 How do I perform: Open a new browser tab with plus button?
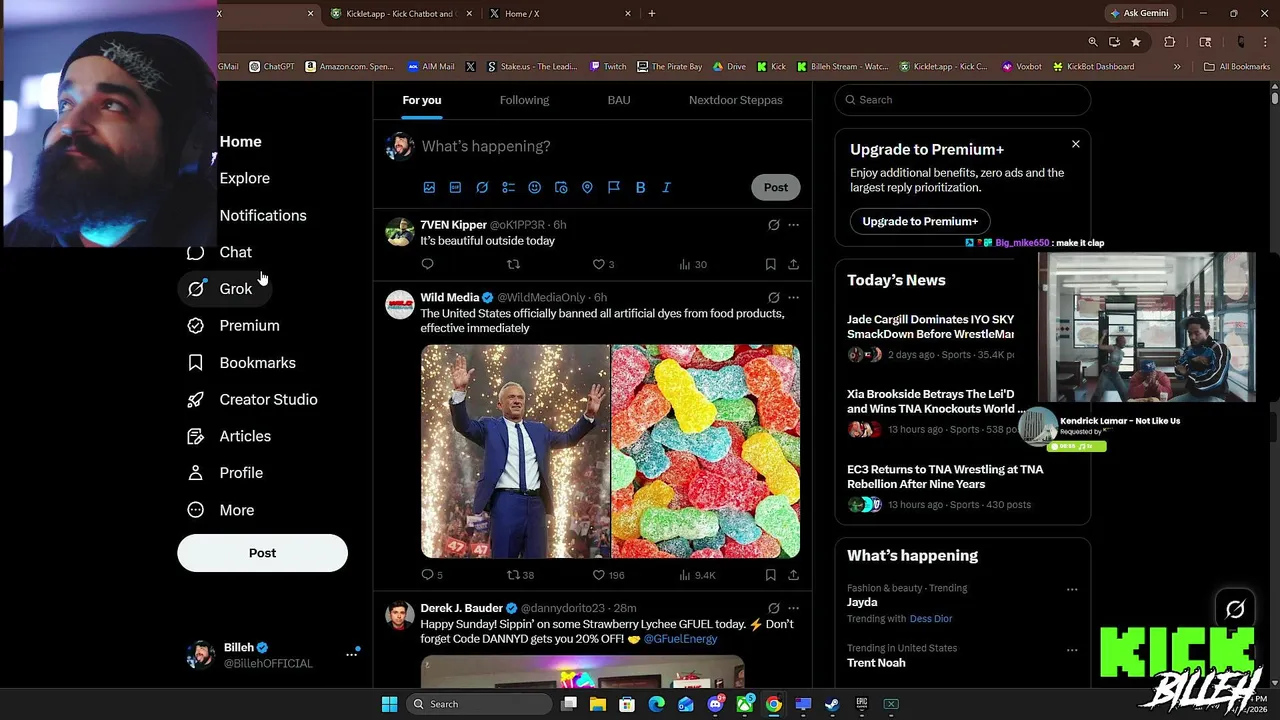point(652,13)
